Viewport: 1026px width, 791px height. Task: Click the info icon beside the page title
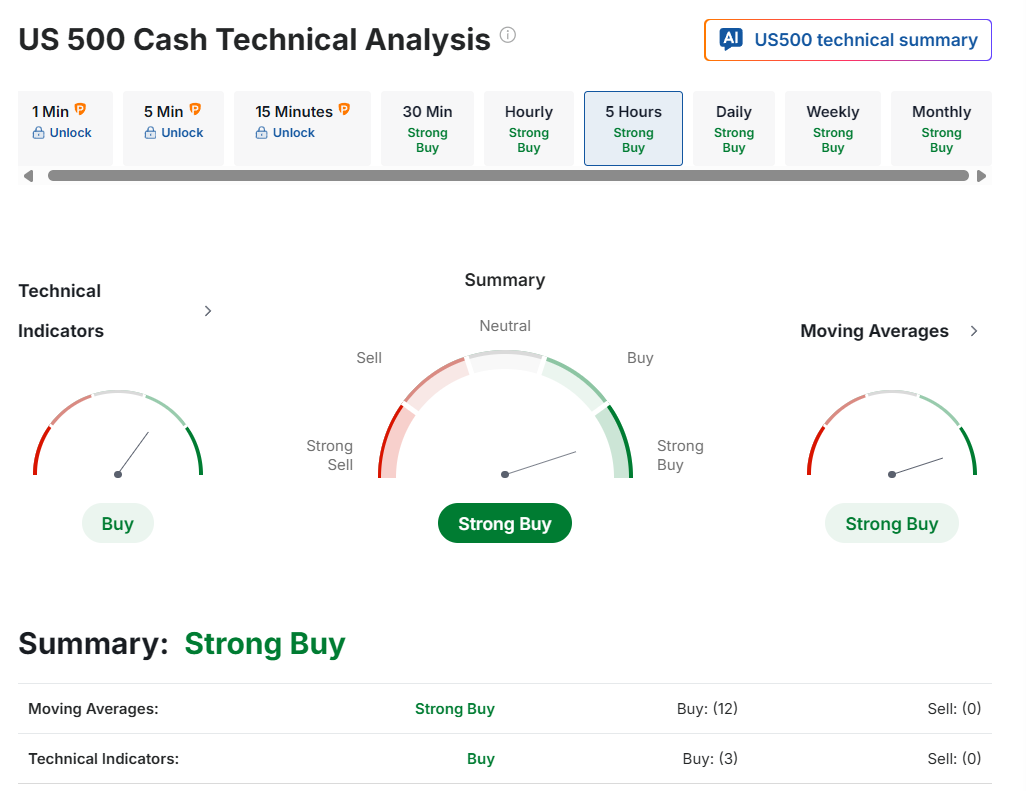pyautogui.click(x=508, y=36)
